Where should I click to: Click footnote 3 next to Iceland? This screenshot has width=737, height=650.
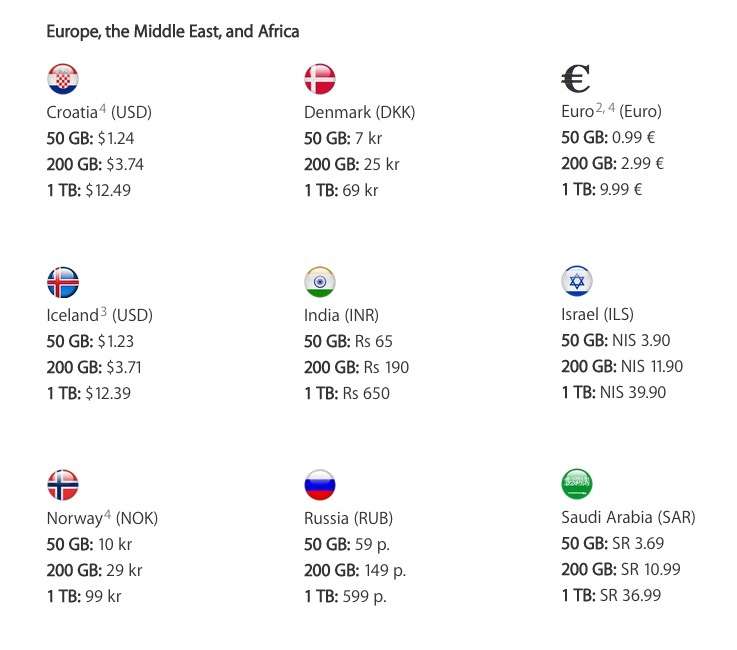tap(103, 312)
